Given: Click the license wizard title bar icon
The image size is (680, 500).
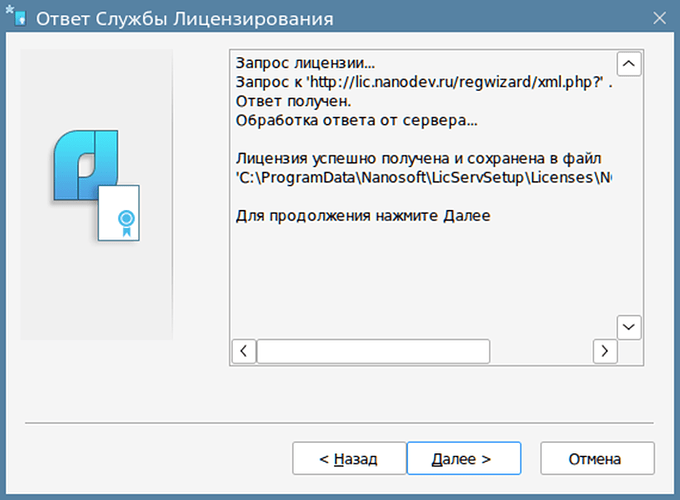Looking at the screenshot, I should 19,18.
